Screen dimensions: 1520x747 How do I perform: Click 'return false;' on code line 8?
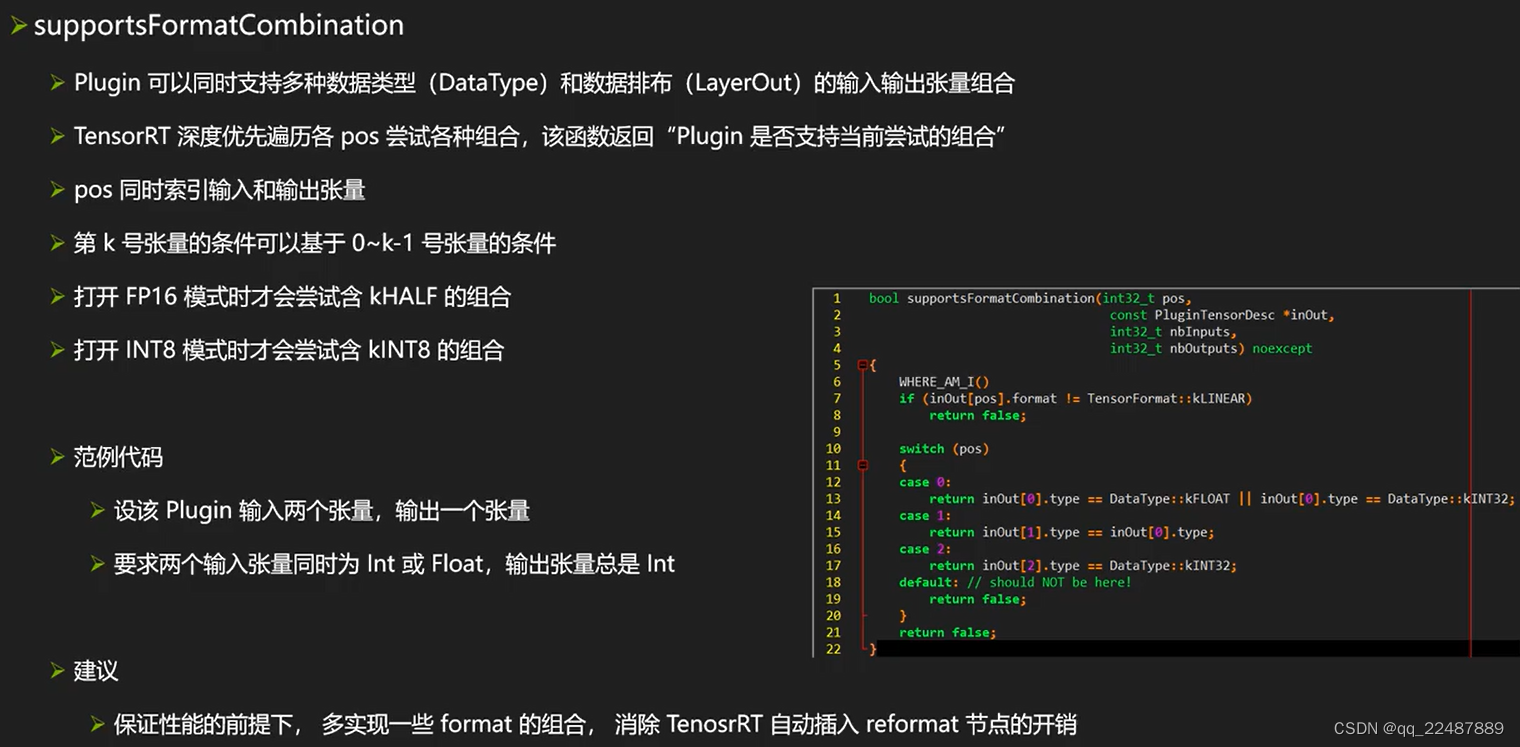point(978,415)
